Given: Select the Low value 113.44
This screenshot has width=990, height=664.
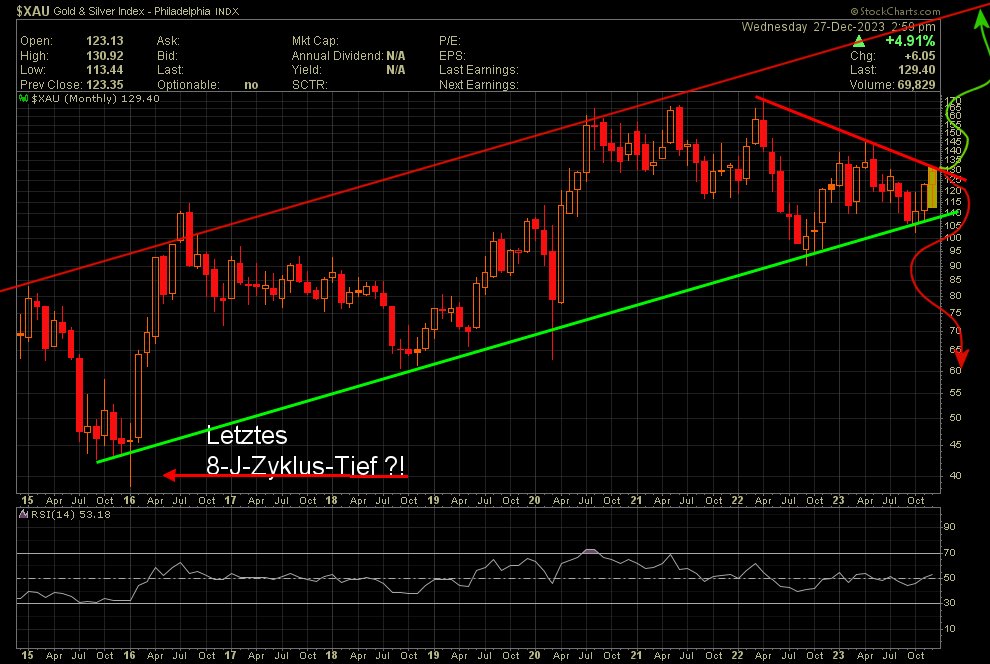Looking at the screenshot, I should tap(105, 70).
